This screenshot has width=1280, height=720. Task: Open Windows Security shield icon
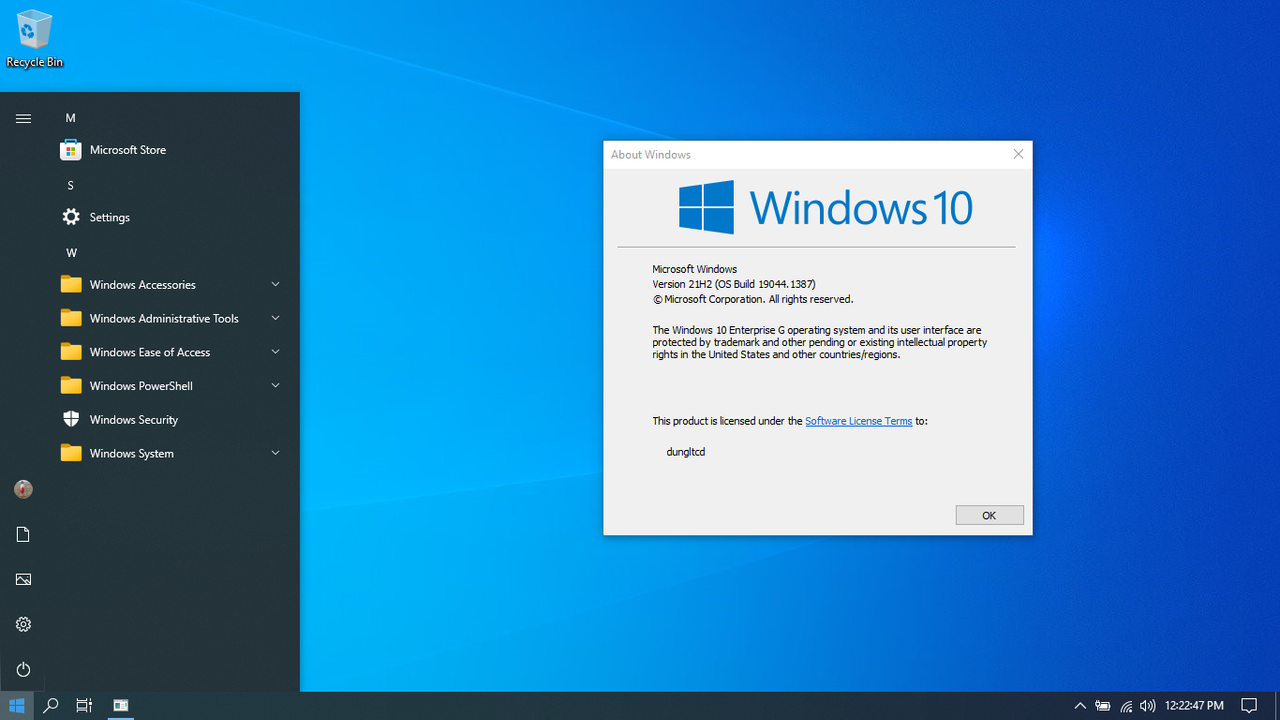tap(70, 419)
